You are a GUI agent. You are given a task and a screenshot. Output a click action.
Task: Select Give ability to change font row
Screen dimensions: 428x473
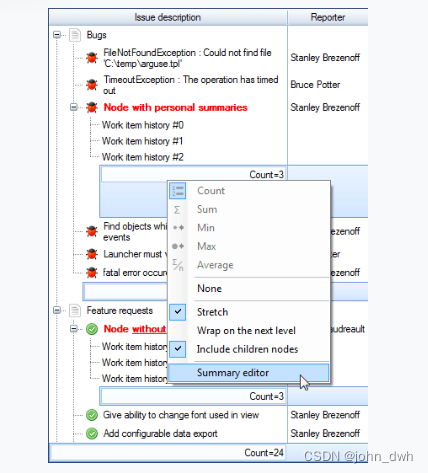tap(181, 415)
